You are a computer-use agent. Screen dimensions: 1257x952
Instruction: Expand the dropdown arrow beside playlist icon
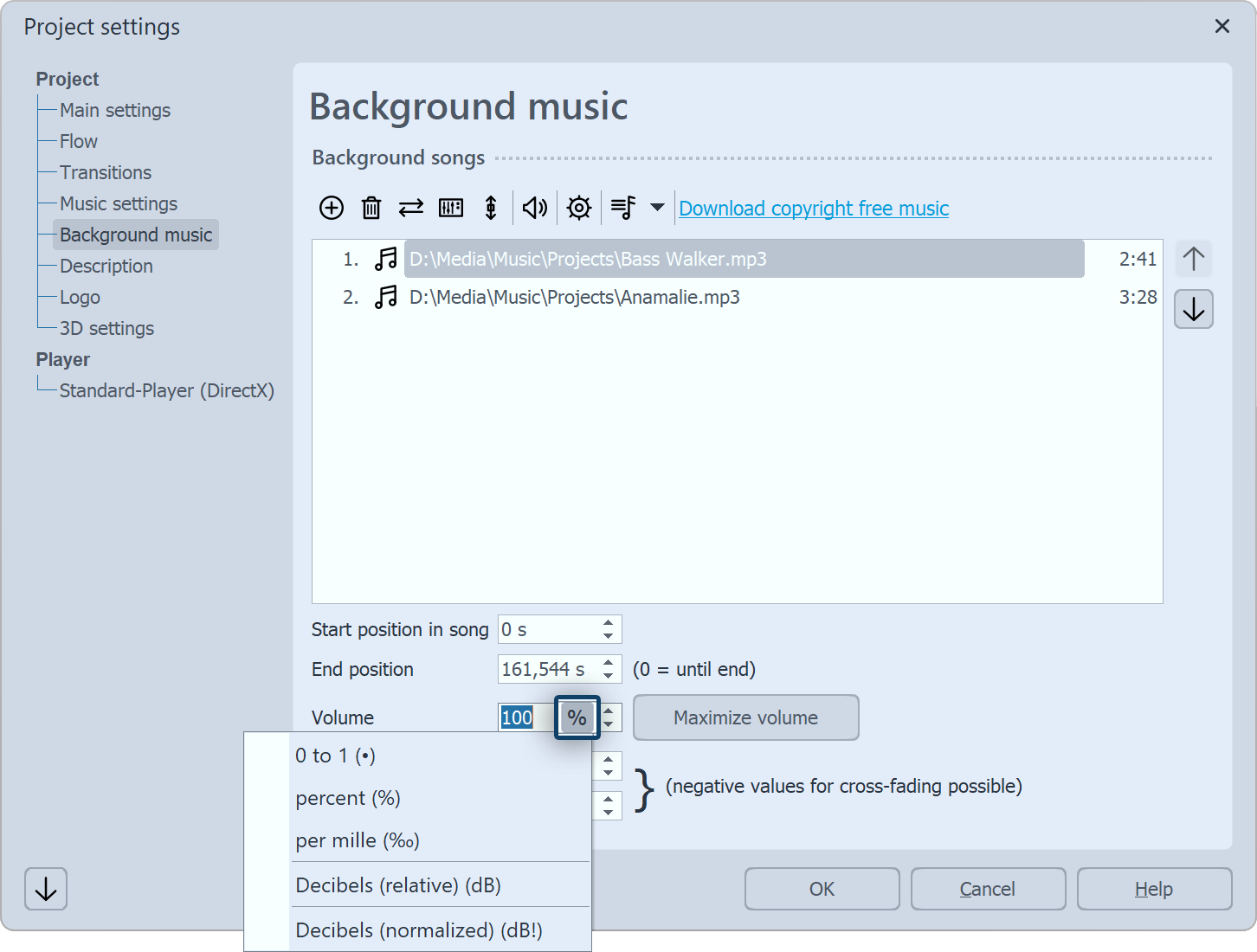pos(657,208)
